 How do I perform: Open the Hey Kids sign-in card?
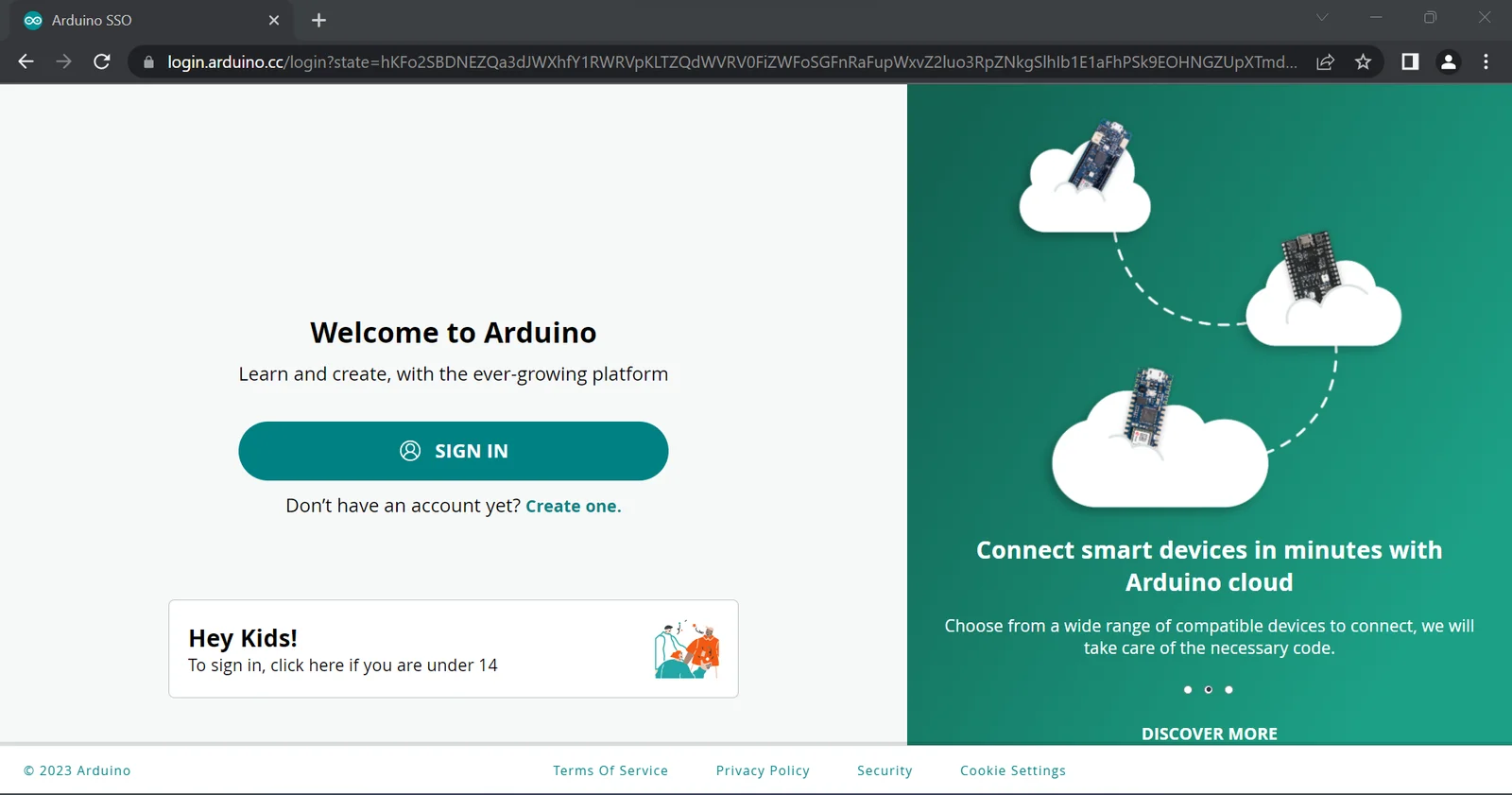tap(454, 648)
